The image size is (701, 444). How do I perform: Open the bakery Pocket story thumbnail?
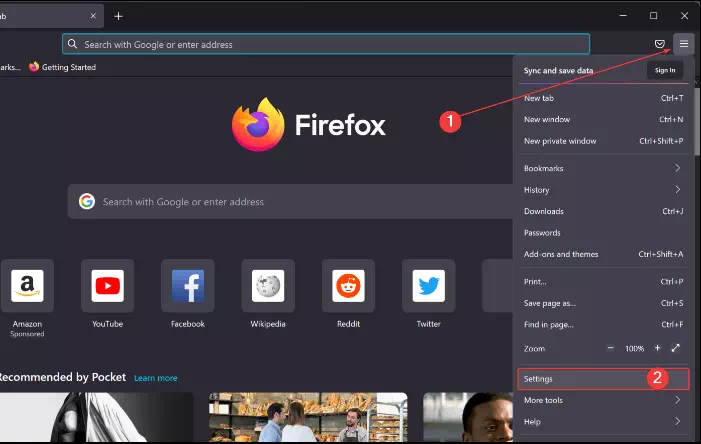click(x=308, y=417)
